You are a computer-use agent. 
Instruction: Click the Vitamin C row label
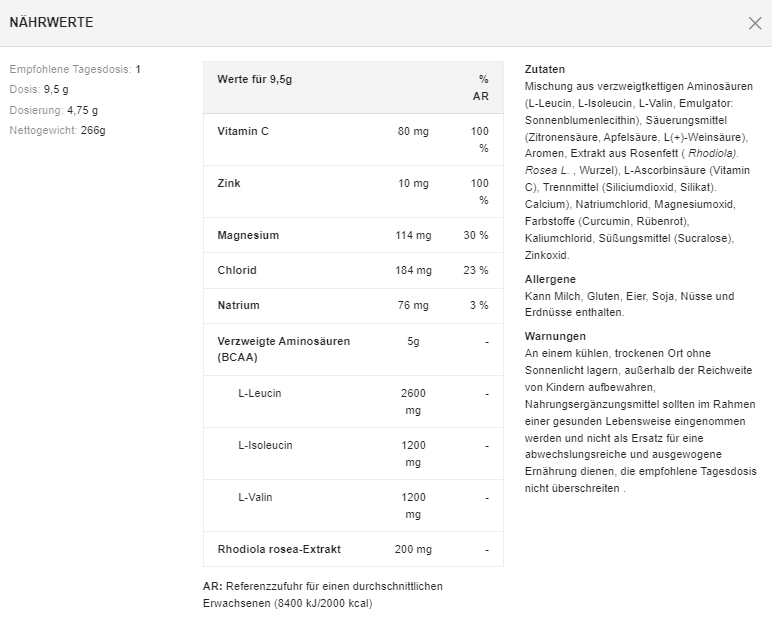pyautogui.click(x=243, y=131)
